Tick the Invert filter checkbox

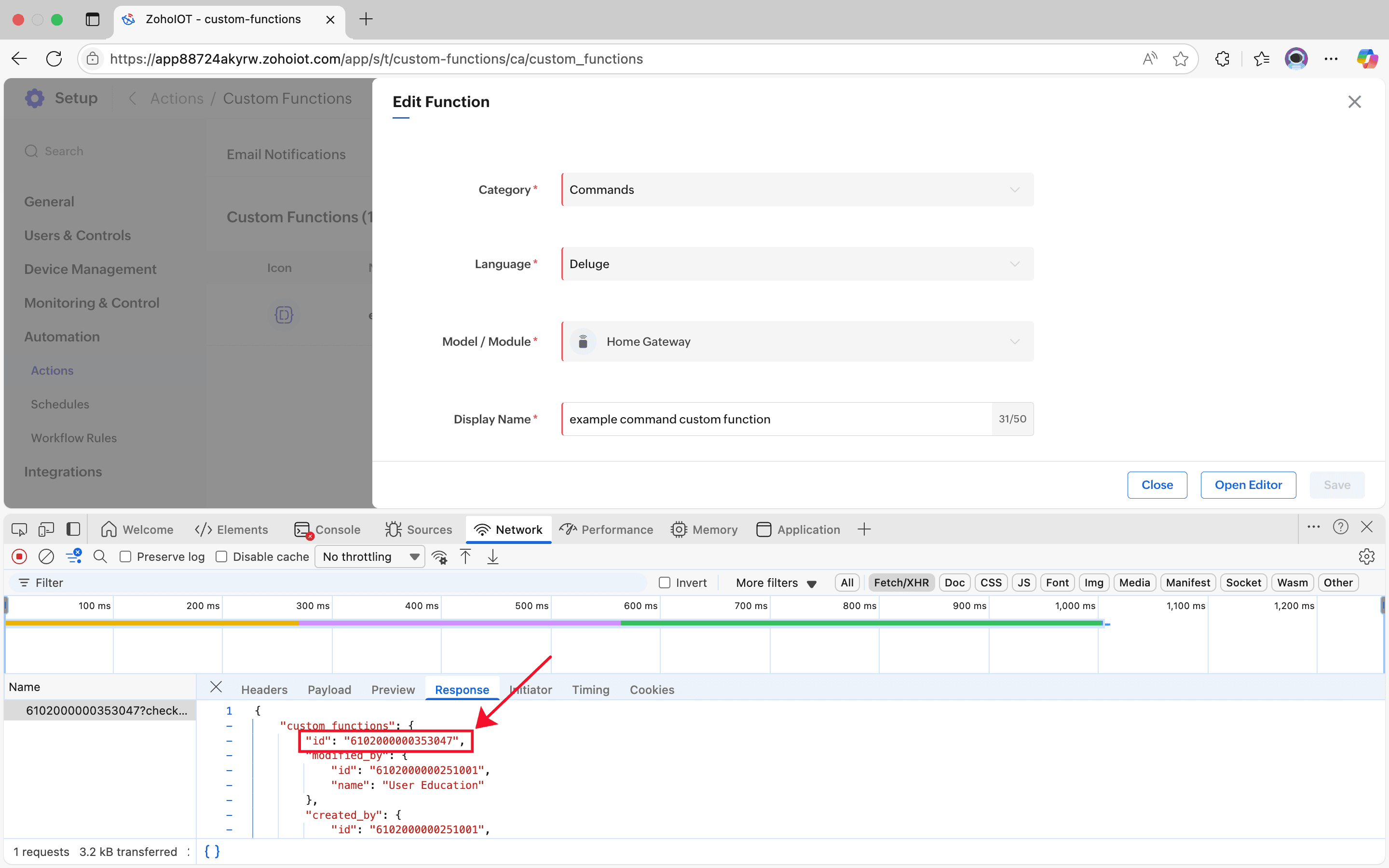(x=665, y=583)
